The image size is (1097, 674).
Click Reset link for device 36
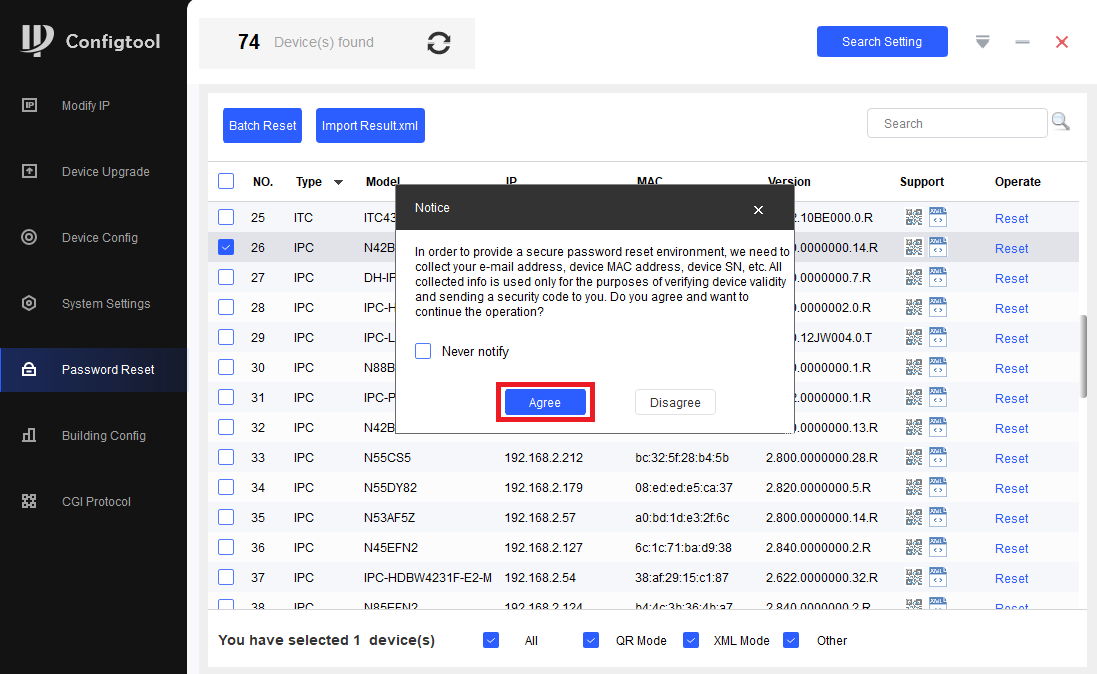tap(1011, 548)
